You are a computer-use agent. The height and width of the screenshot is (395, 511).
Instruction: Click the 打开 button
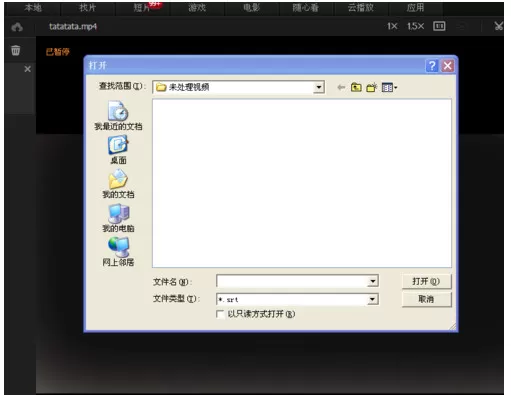point(426,281)
